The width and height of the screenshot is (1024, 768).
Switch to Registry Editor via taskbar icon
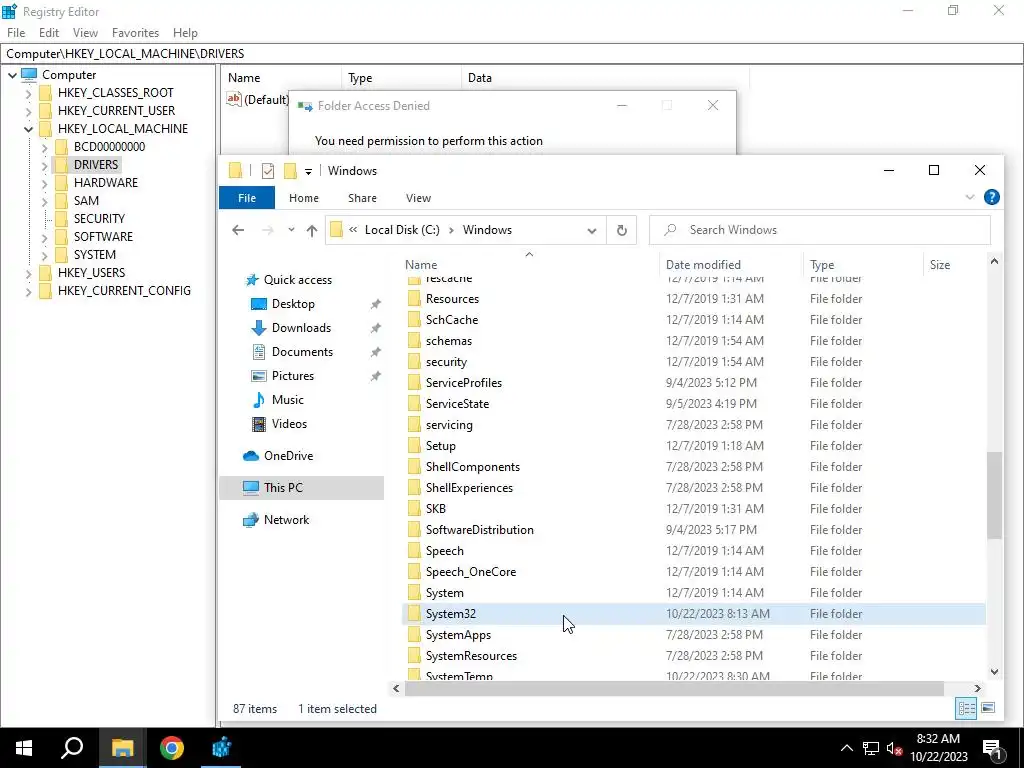click(x=221, y=748)
